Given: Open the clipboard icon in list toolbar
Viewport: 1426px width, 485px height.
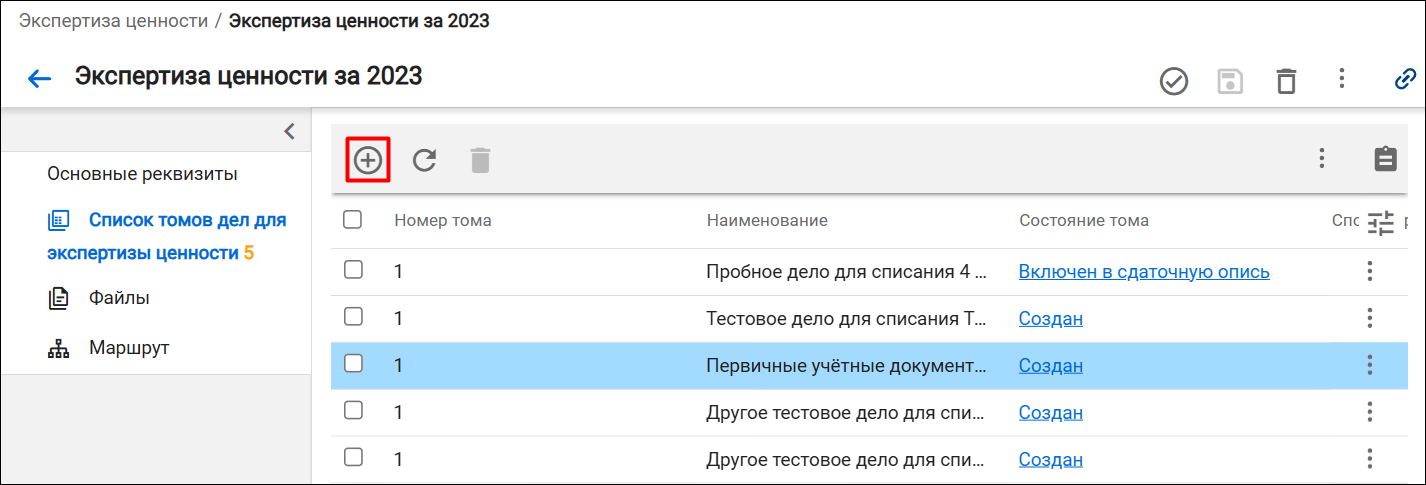Looking at the screenshot, I should [x=1385, y=159].
